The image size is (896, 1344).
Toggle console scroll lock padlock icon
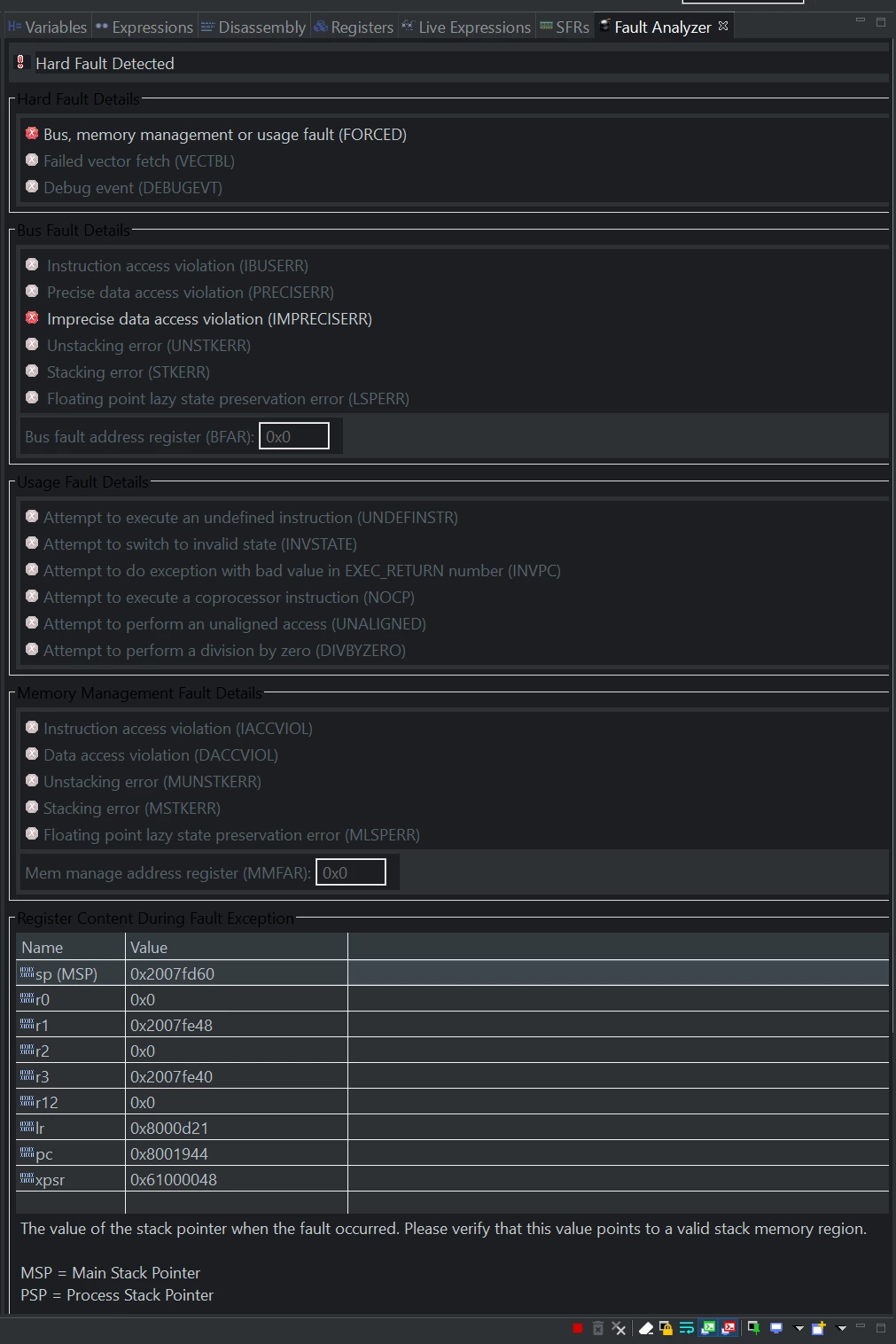point(666,1328)
